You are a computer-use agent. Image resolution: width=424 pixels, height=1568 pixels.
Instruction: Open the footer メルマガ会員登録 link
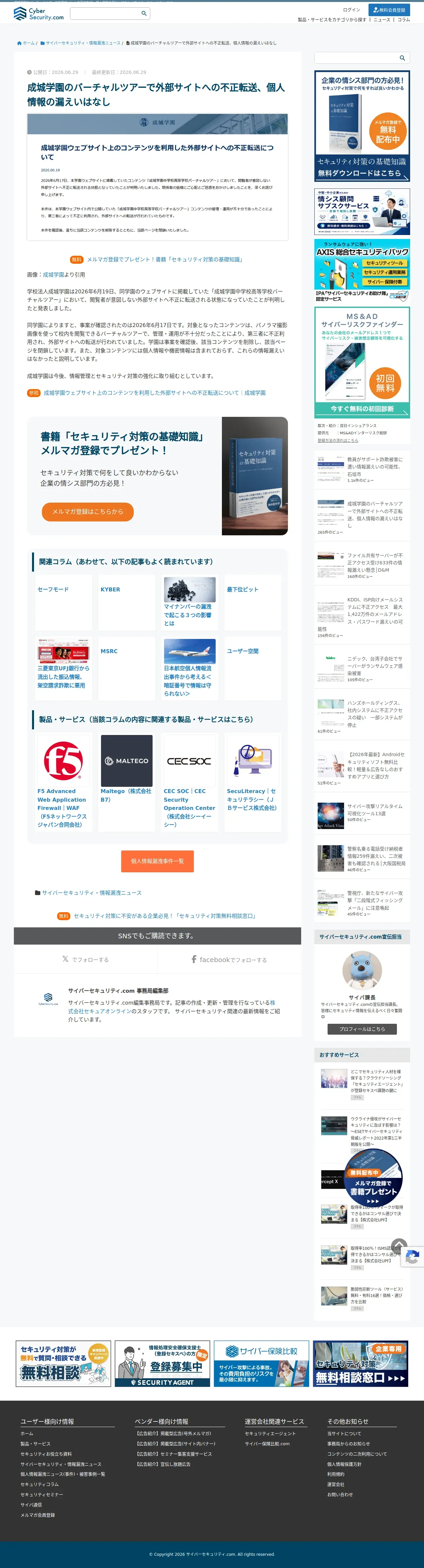click(x=38, y=1515)
